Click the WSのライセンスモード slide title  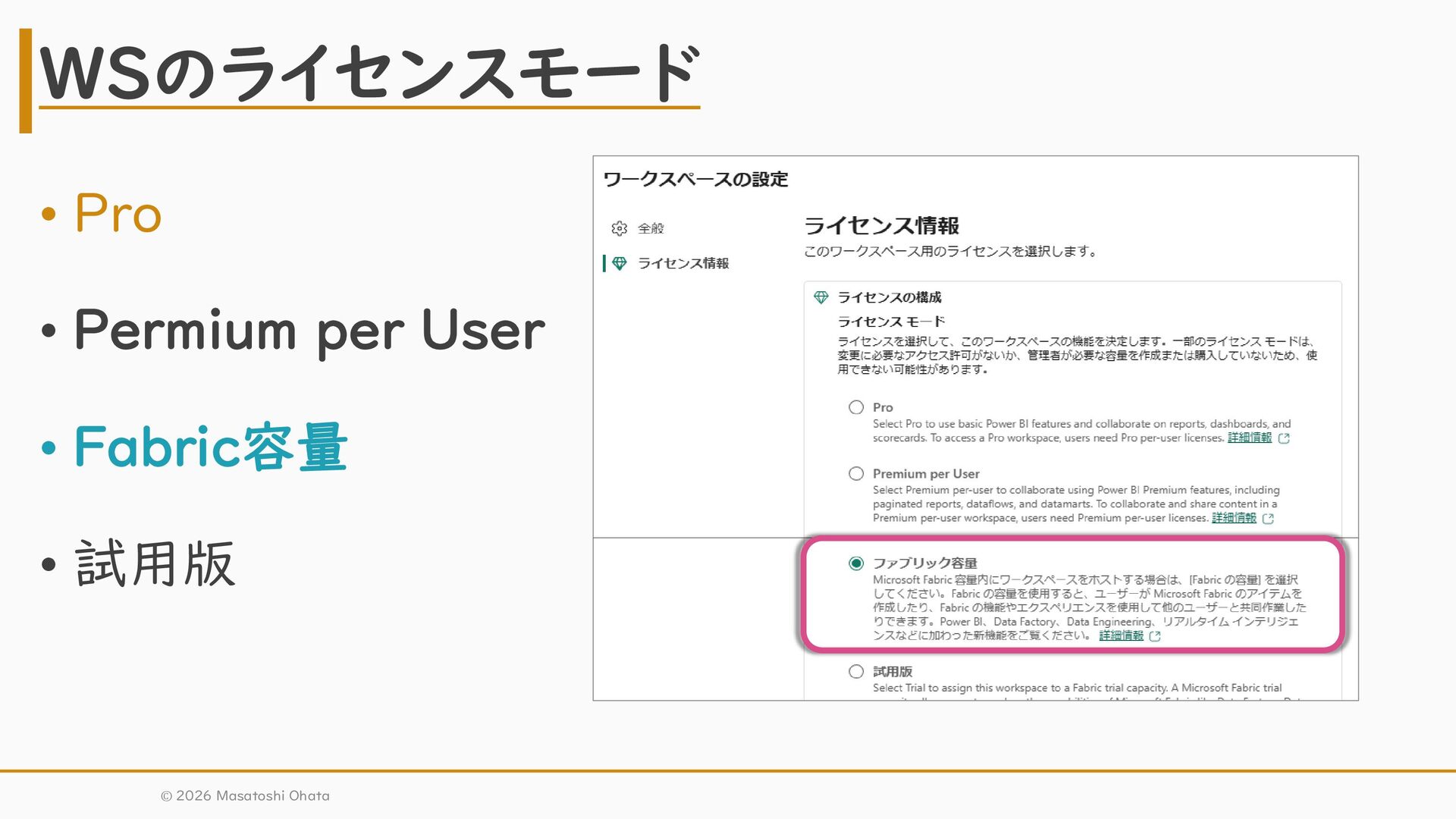[x=369, y=74]
